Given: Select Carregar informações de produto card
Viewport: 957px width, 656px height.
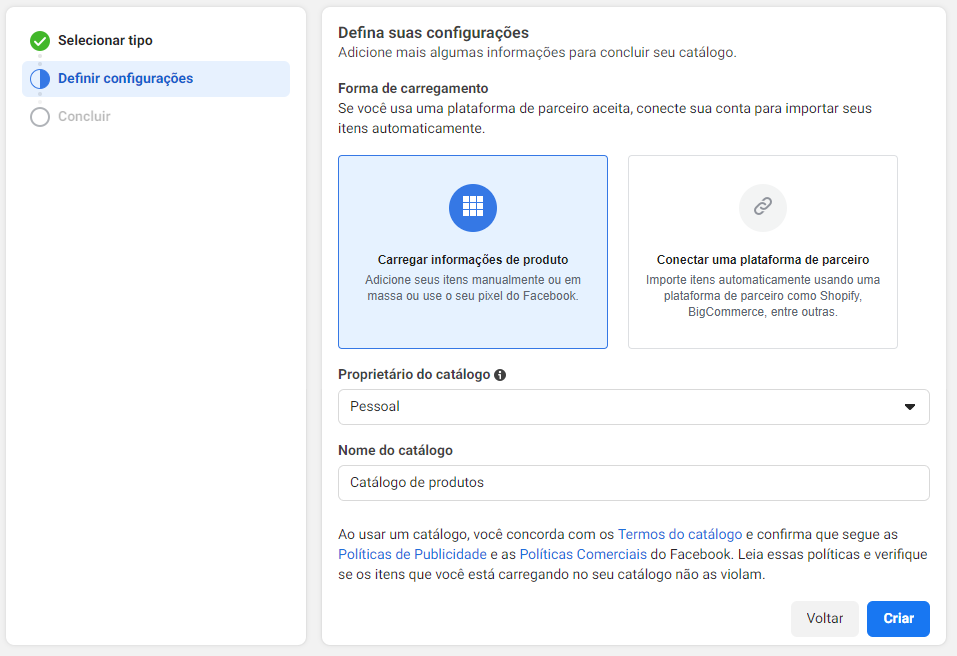Looking at the screenshot, I should (472, 251).
